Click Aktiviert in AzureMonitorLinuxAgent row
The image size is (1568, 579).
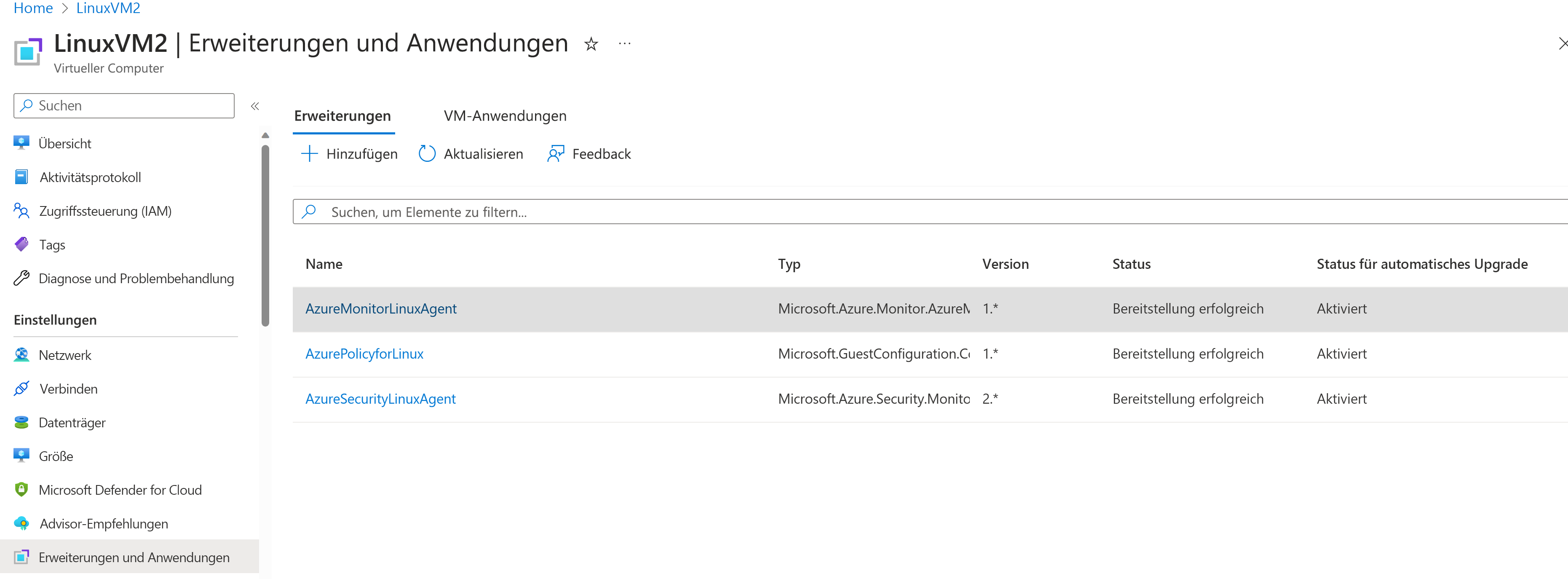pos(1342,309)
